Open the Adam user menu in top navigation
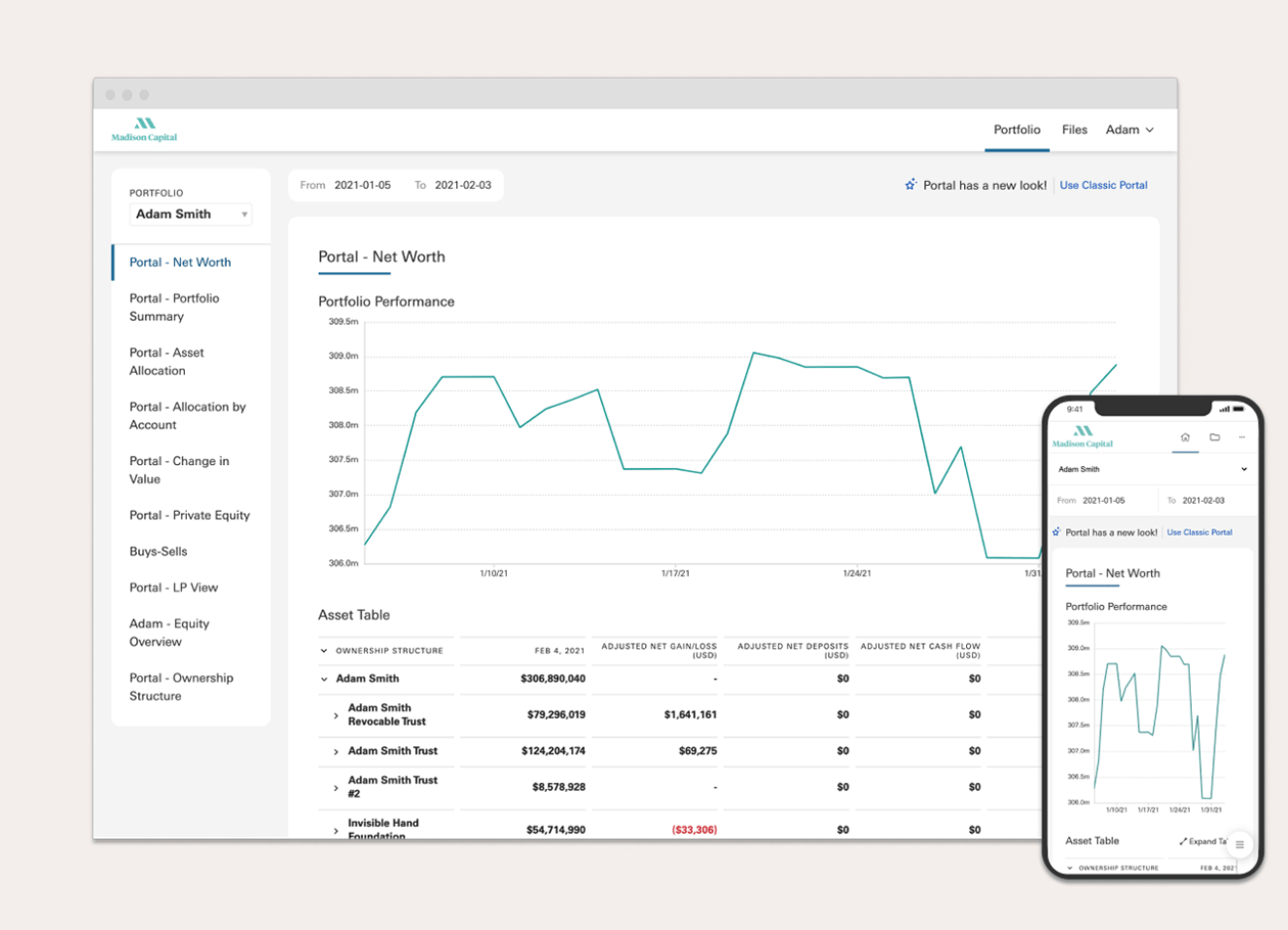 1128,129
